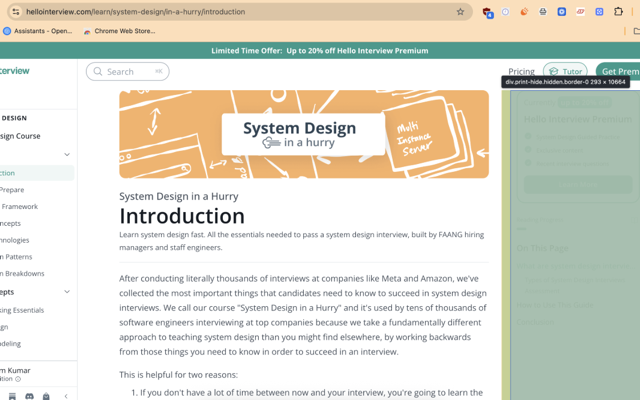Click the circle icon beside the subscription label
640x400 pixels.
(18, 379)
